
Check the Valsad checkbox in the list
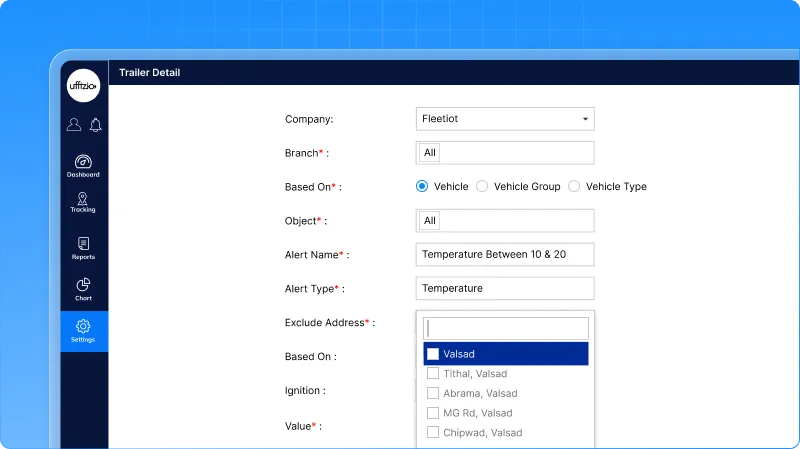433,354
